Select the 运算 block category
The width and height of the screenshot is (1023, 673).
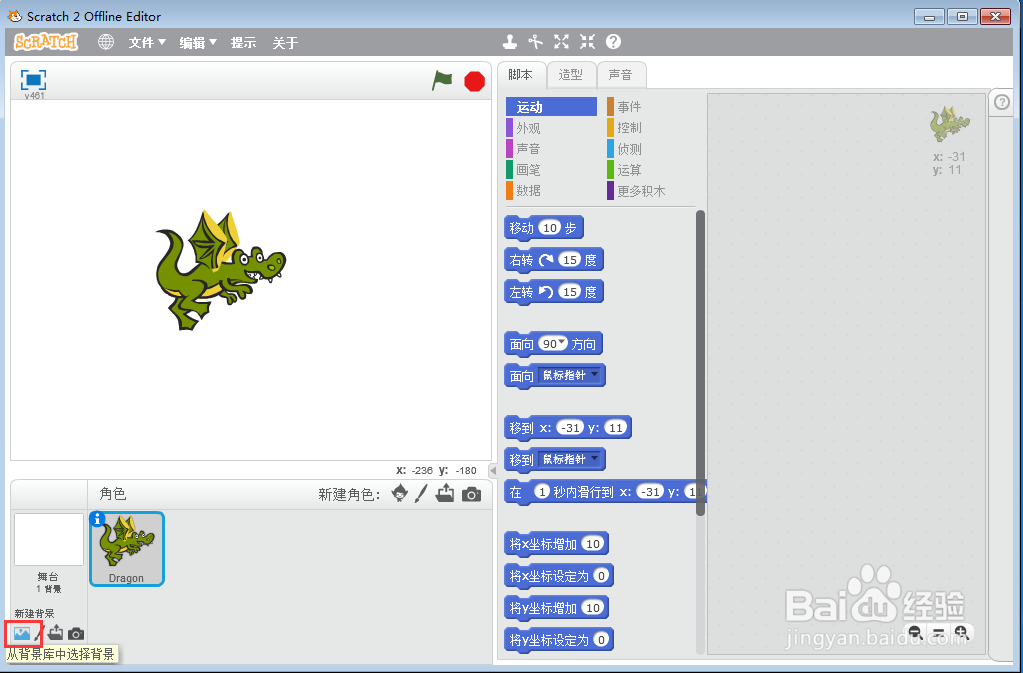651,170
